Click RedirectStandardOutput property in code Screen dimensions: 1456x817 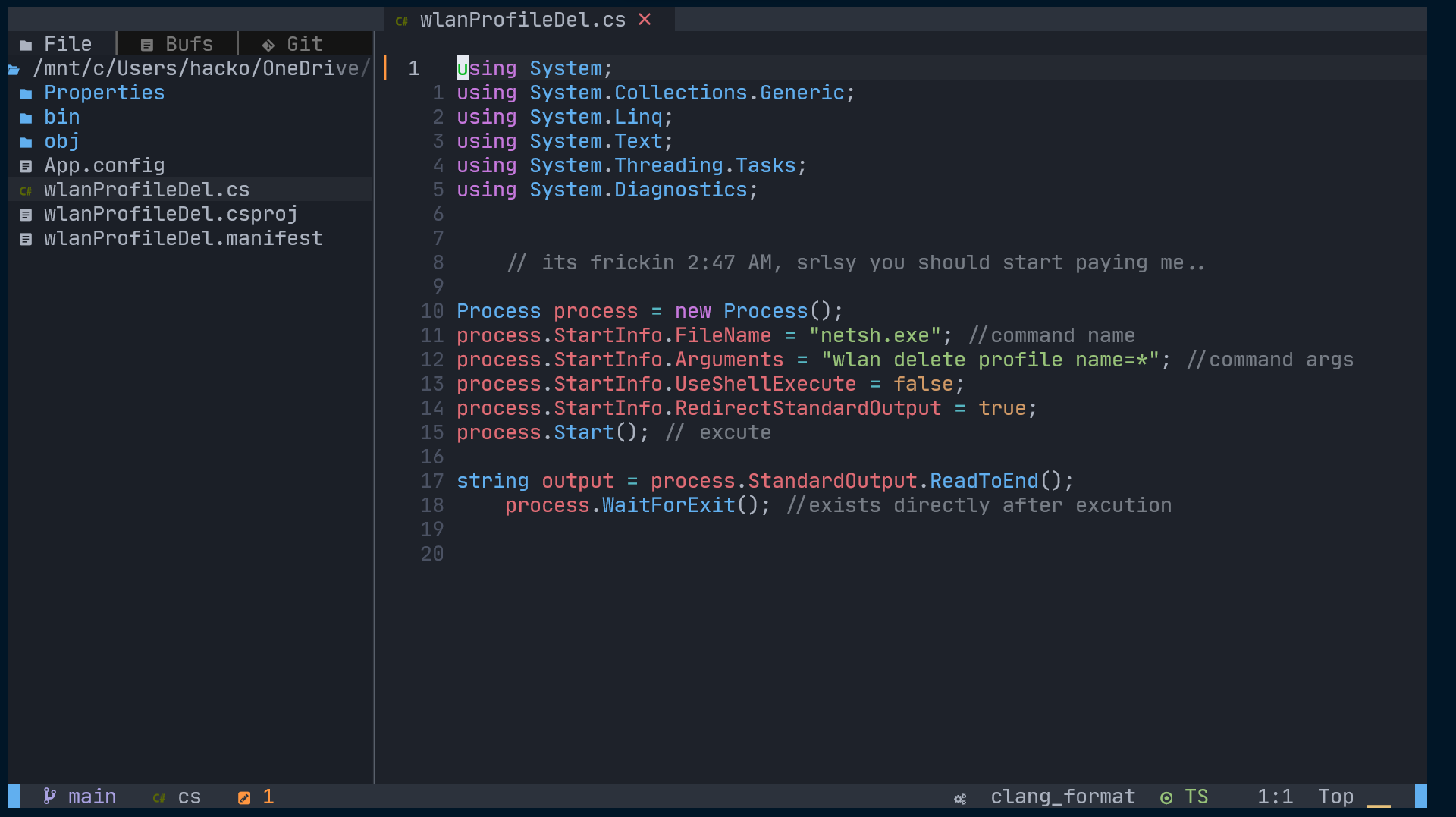click(x=808, y=408)
